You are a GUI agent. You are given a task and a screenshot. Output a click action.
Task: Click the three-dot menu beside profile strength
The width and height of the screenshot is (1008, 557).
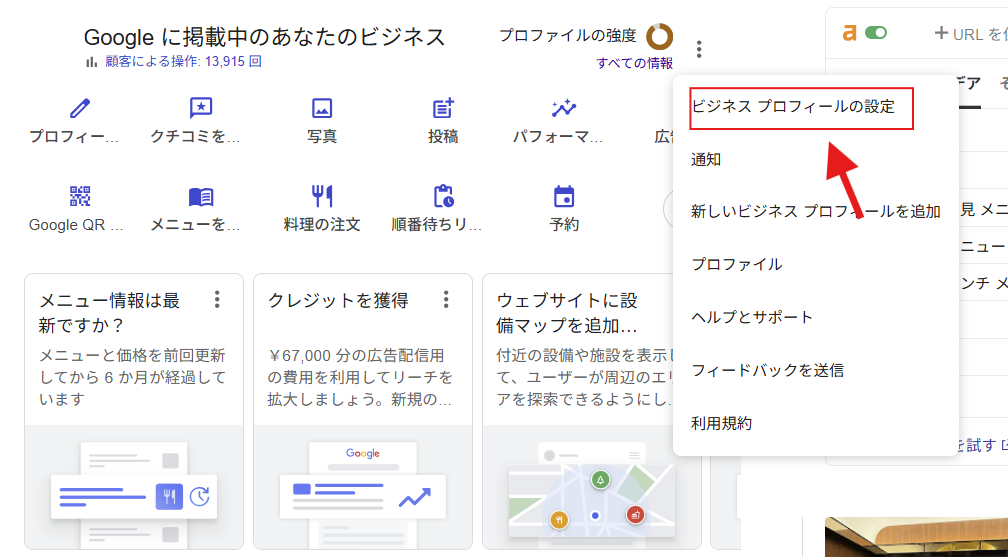click(x=699, y=49)
